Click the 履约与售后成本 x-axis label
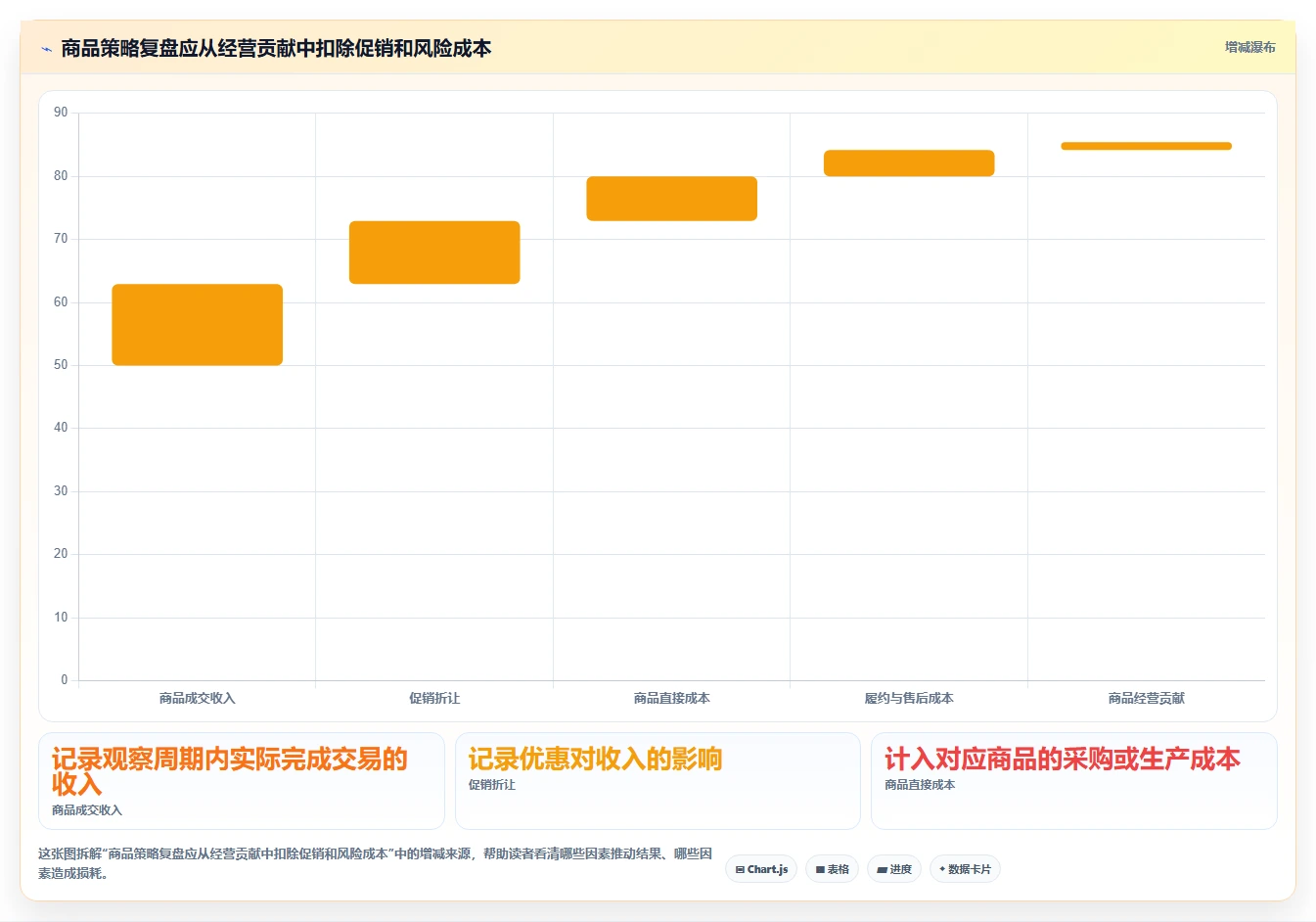Screen dimensions: 1316x922 [x=909, y=698]
